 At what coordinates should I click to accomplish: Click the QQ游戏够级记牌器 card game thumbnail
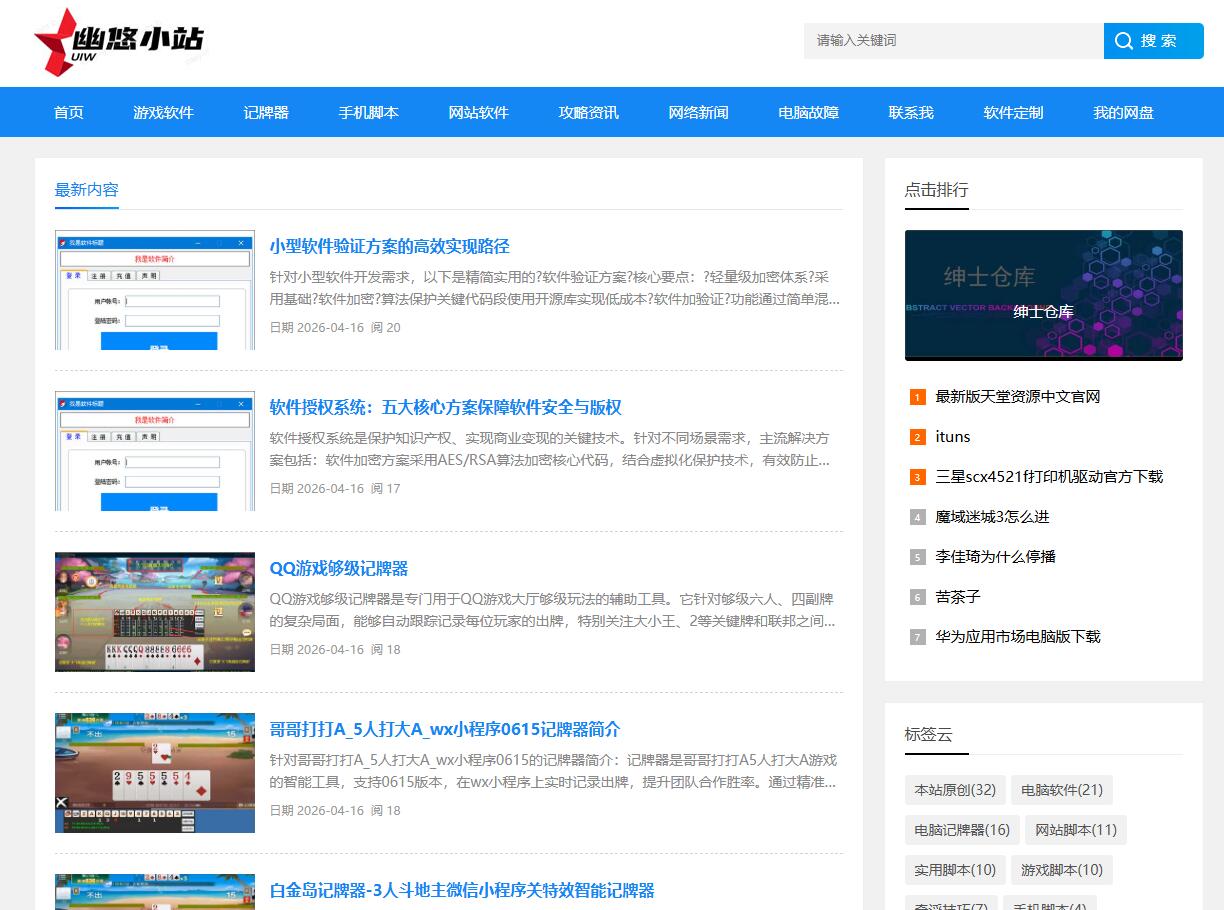155,612
